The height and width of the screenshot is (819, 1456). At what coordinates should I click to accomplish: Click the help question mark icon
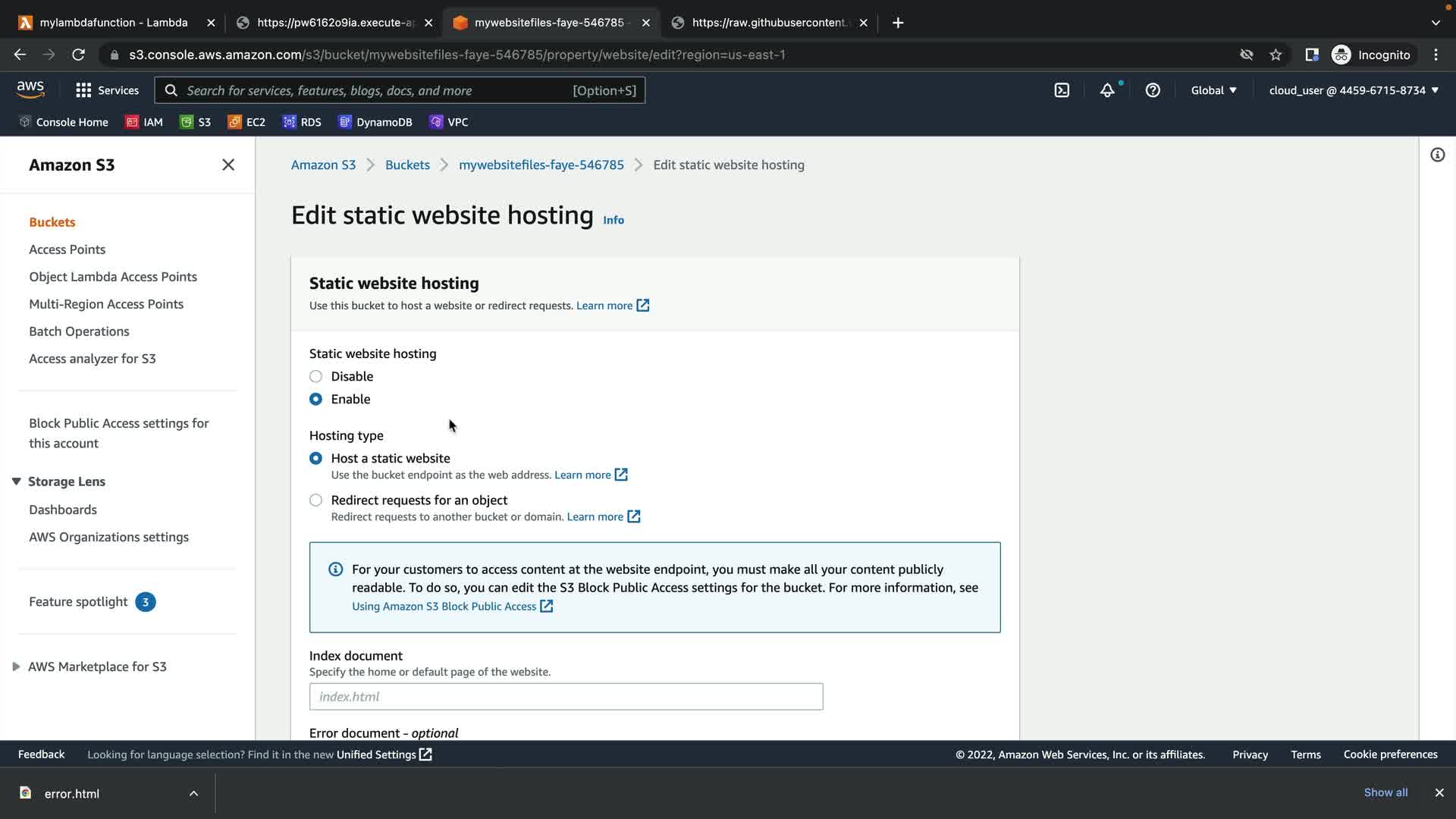tap(1153, 90)
